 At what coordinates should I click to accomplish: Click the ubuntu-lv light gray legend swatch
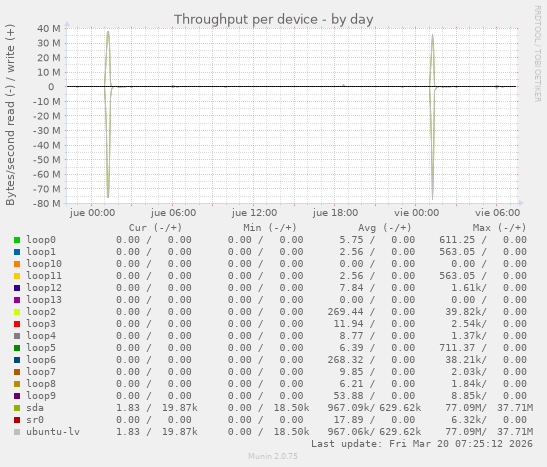pos(17,432)
